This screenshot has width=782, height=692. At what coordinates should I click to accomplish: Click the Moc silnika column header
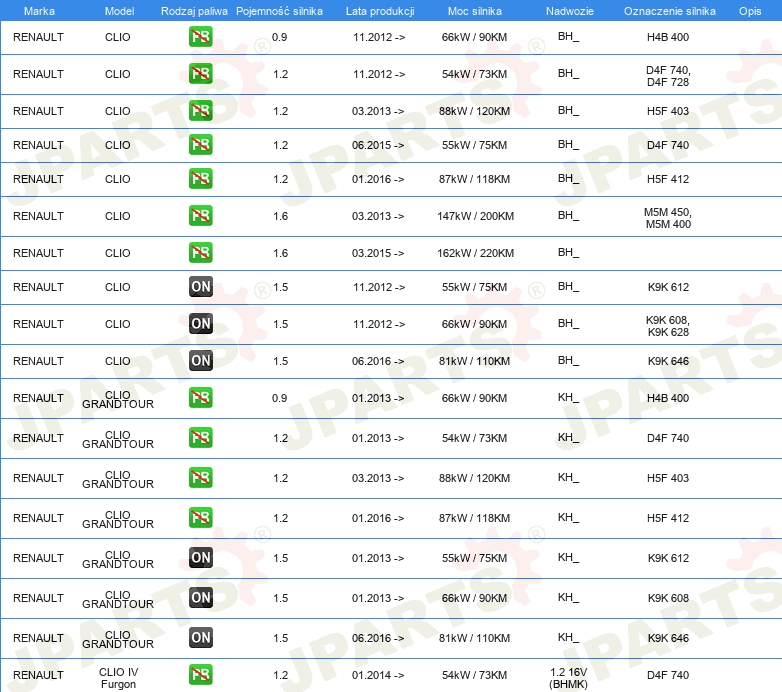474,11
